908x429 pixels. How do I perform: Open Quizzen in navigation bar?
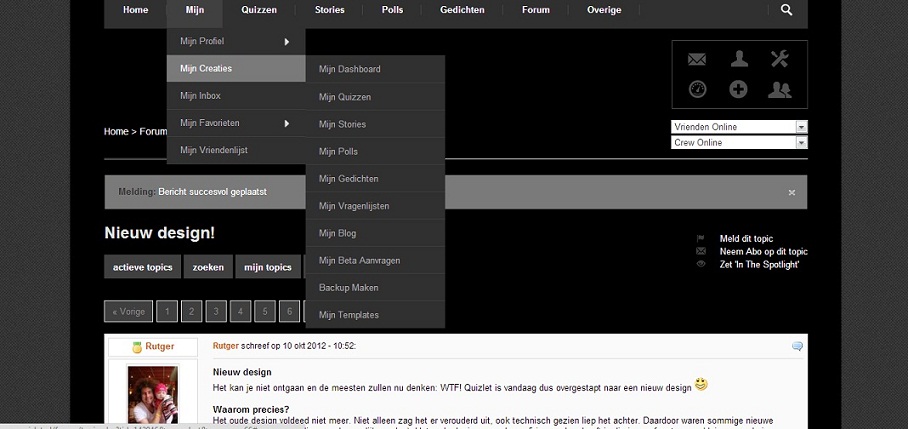click(x=259, y=10)
